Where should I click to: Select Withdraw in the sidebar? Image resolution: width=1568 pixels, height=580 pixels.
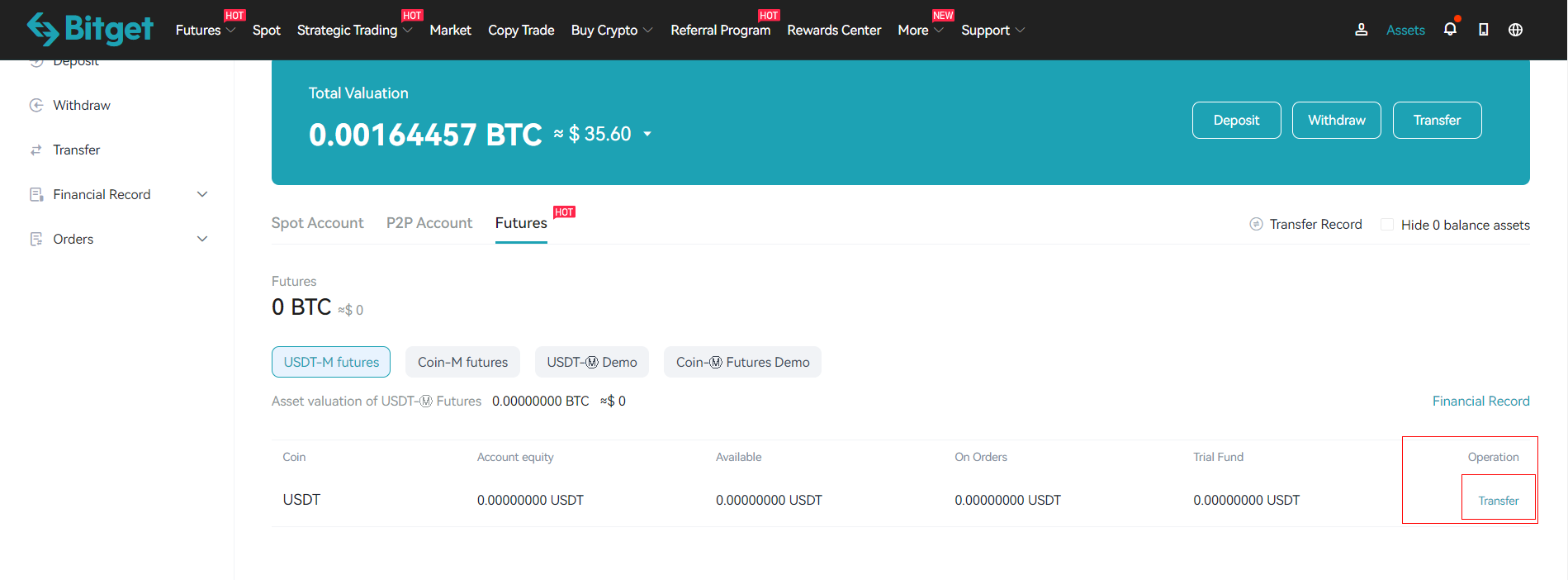pyautogui.click(x=82, y=105)
